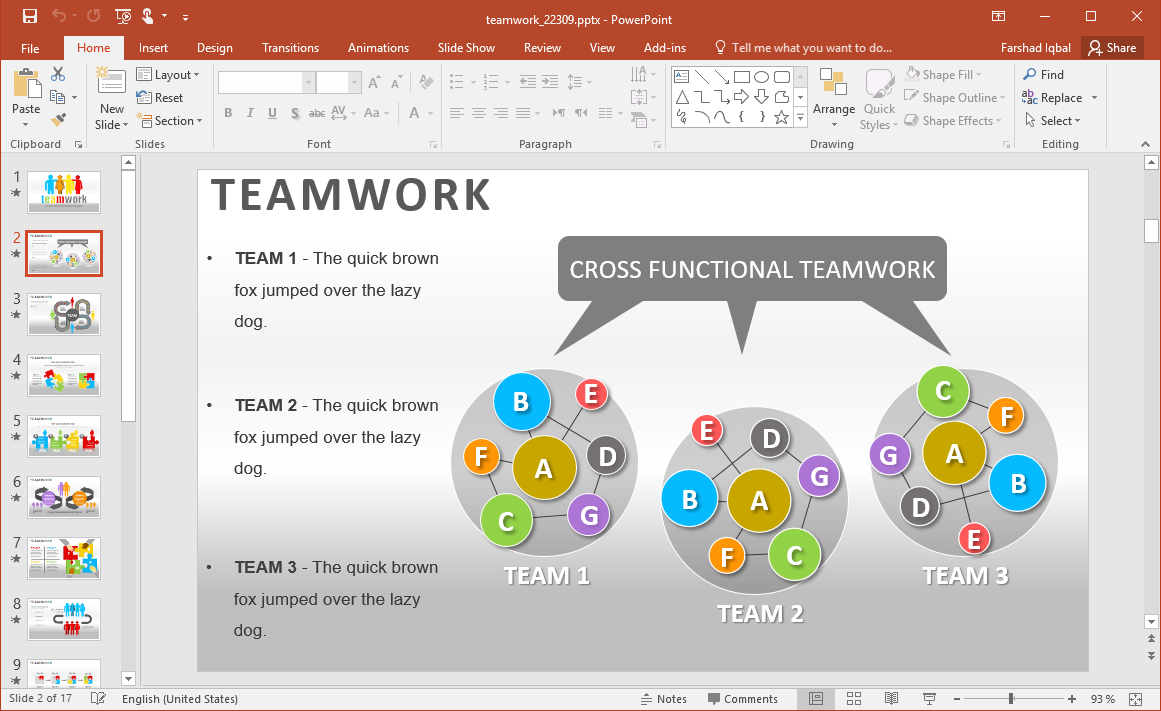The image size is (1161, 711).
Task: Switch to the Transitions tab
Action: pos(290,48)
